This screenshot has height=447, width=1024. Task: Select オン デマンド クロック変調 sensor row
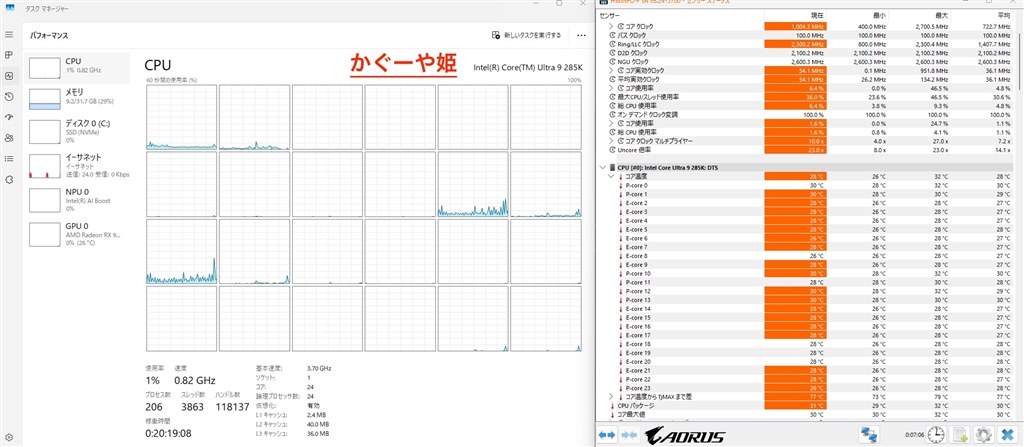[805, 114]
